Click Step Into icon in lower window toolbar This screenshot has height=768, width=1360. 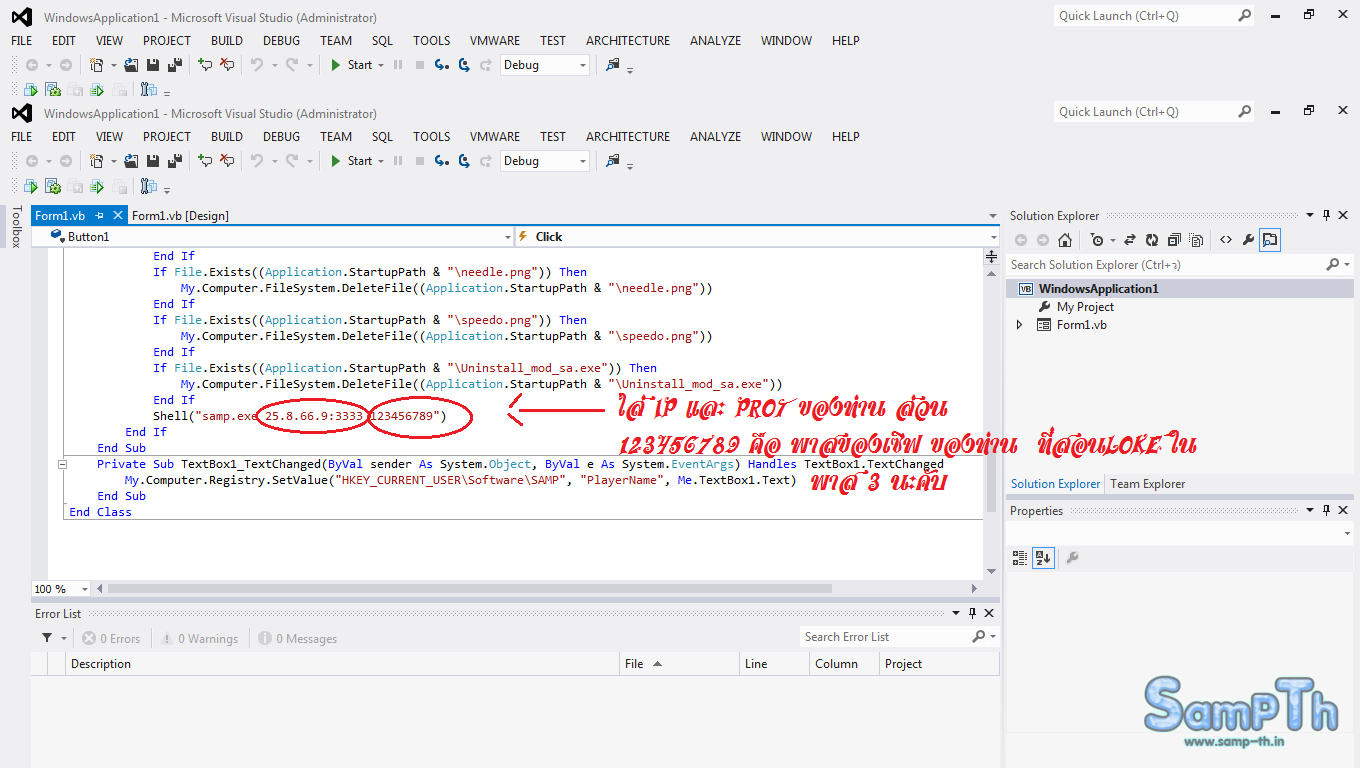(x=442, y=161)
